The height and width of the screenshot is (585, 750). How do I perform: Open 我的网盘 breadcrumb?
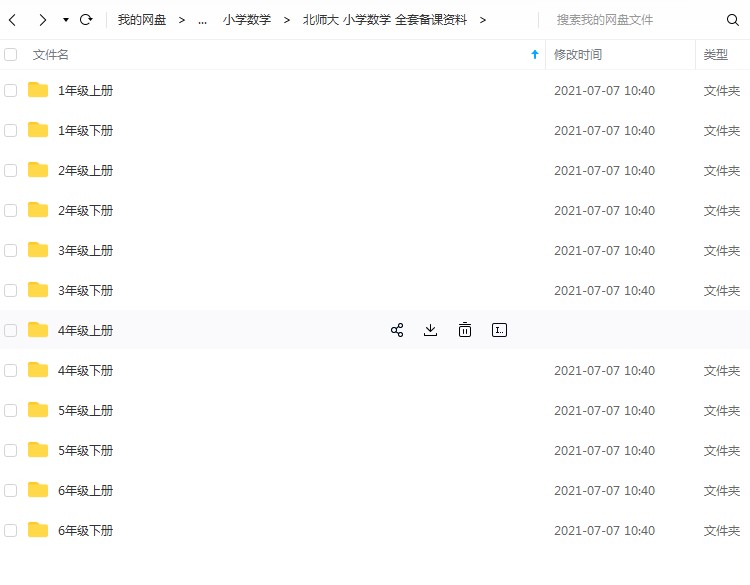click(142, 20)
